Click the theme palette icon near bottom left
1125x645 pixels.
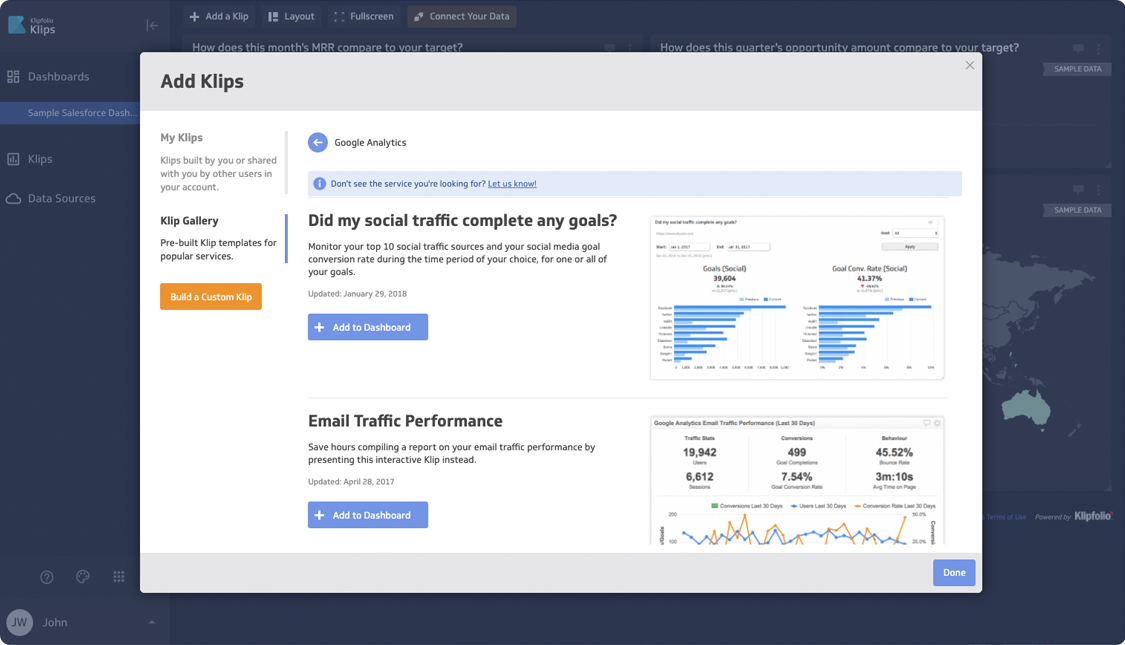(x=82, y=577)
